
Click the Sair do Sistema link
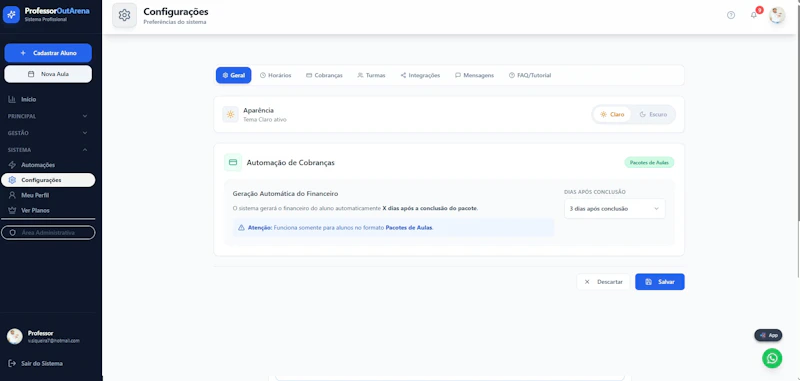(x=36, y=364)
